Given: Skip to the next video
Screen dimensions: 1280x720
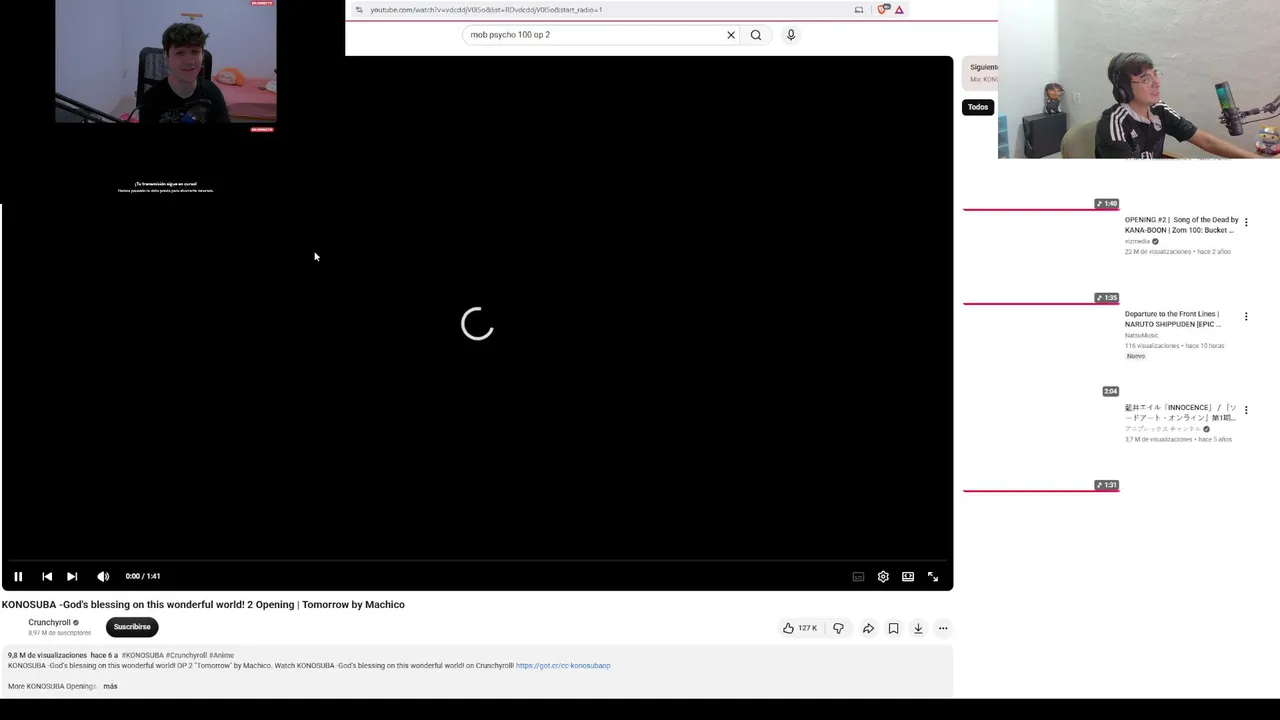Looking at the screenshot, I should (x=72, y=576).
